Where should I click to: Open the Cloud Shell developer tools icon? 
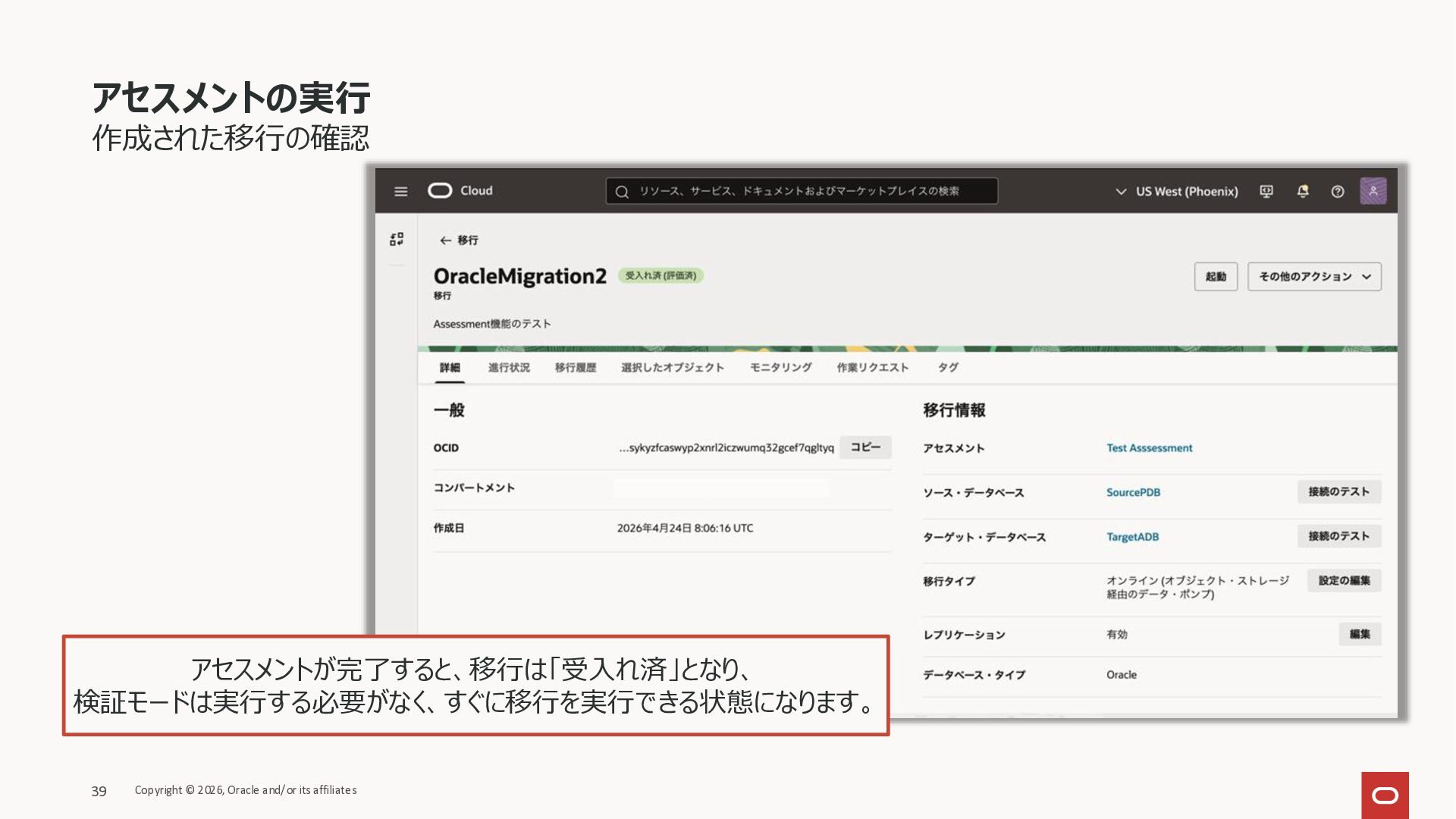tap(1266, 191)
